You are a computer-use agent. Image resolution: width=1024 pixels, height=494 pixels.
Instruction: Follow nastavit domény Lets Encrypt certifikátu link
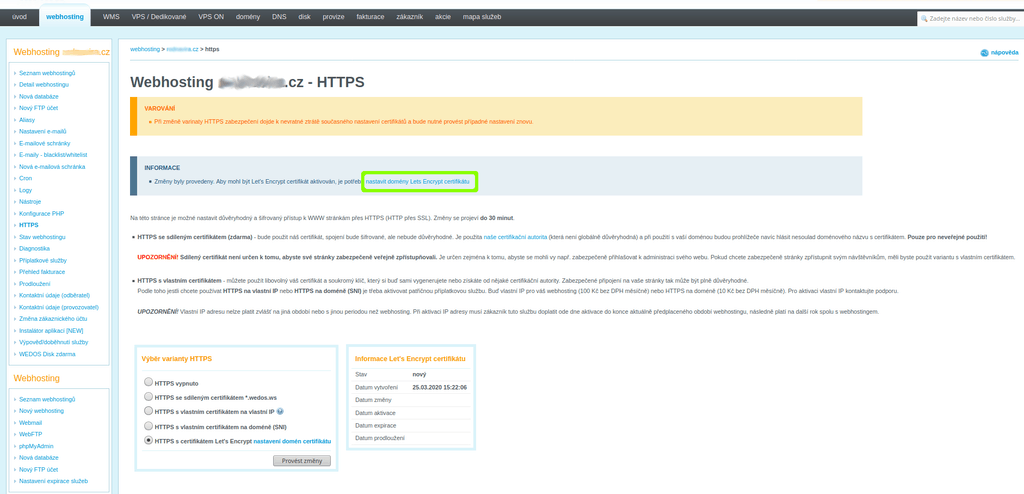417,181
